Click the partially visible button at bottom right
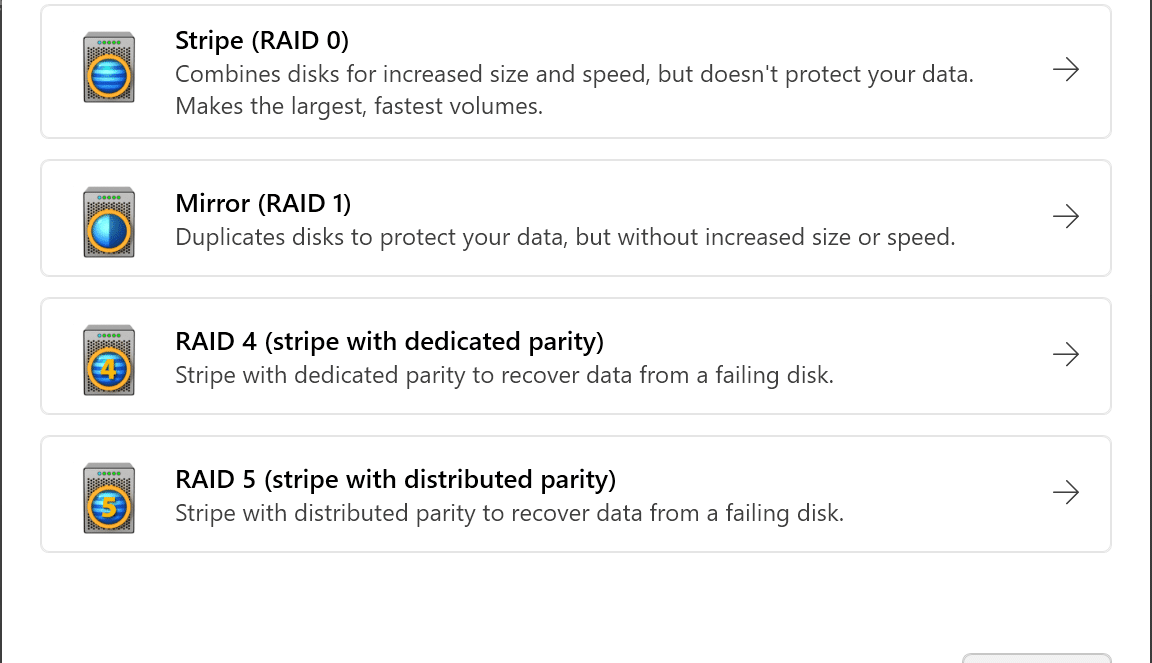 coord(1037,658)
